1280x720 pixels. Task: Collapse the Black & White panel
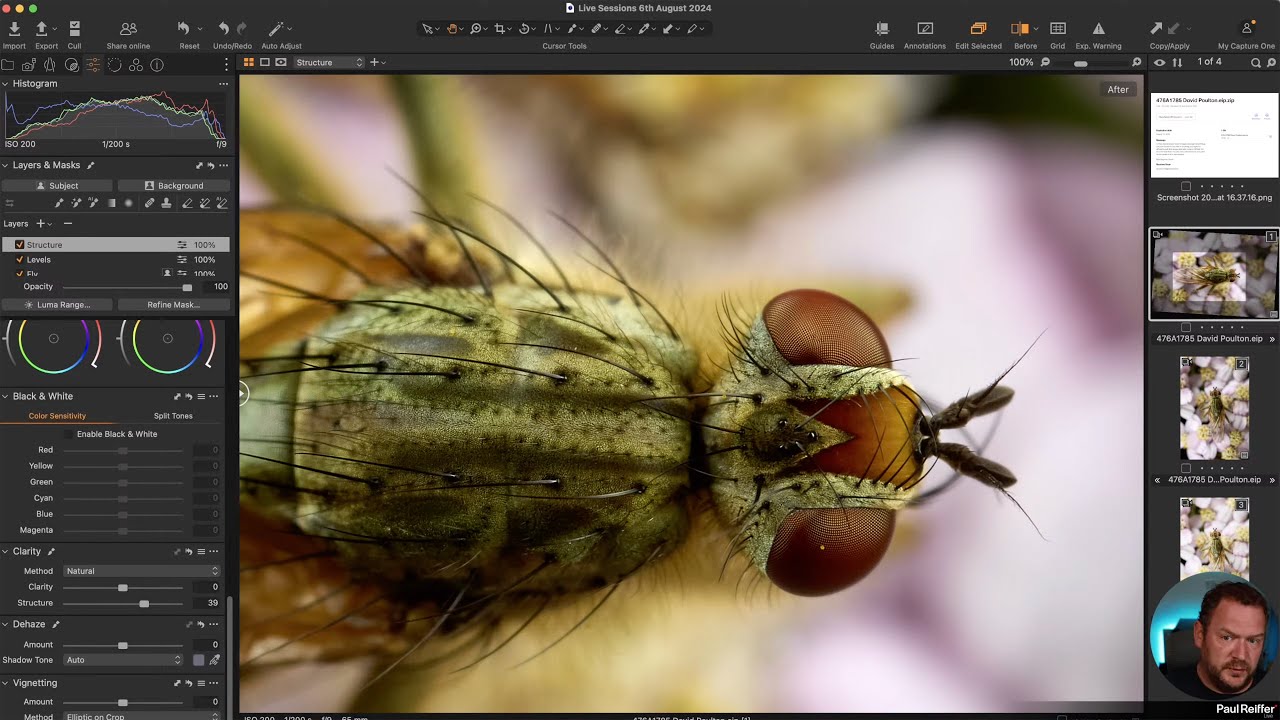click(x=5, y=396)
